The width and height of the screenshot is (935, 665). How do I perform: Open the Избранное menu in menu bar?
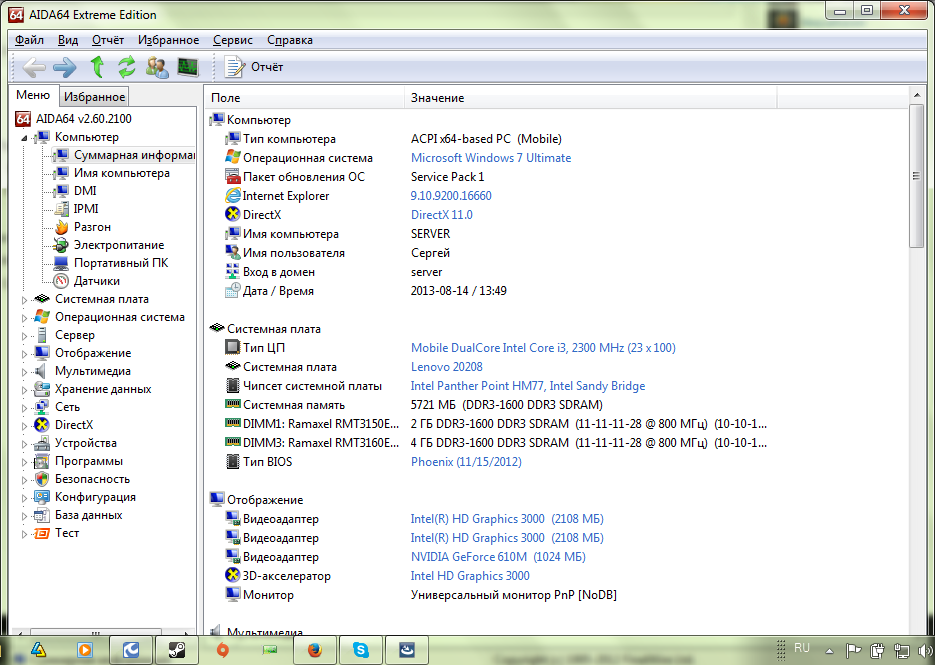169,40
